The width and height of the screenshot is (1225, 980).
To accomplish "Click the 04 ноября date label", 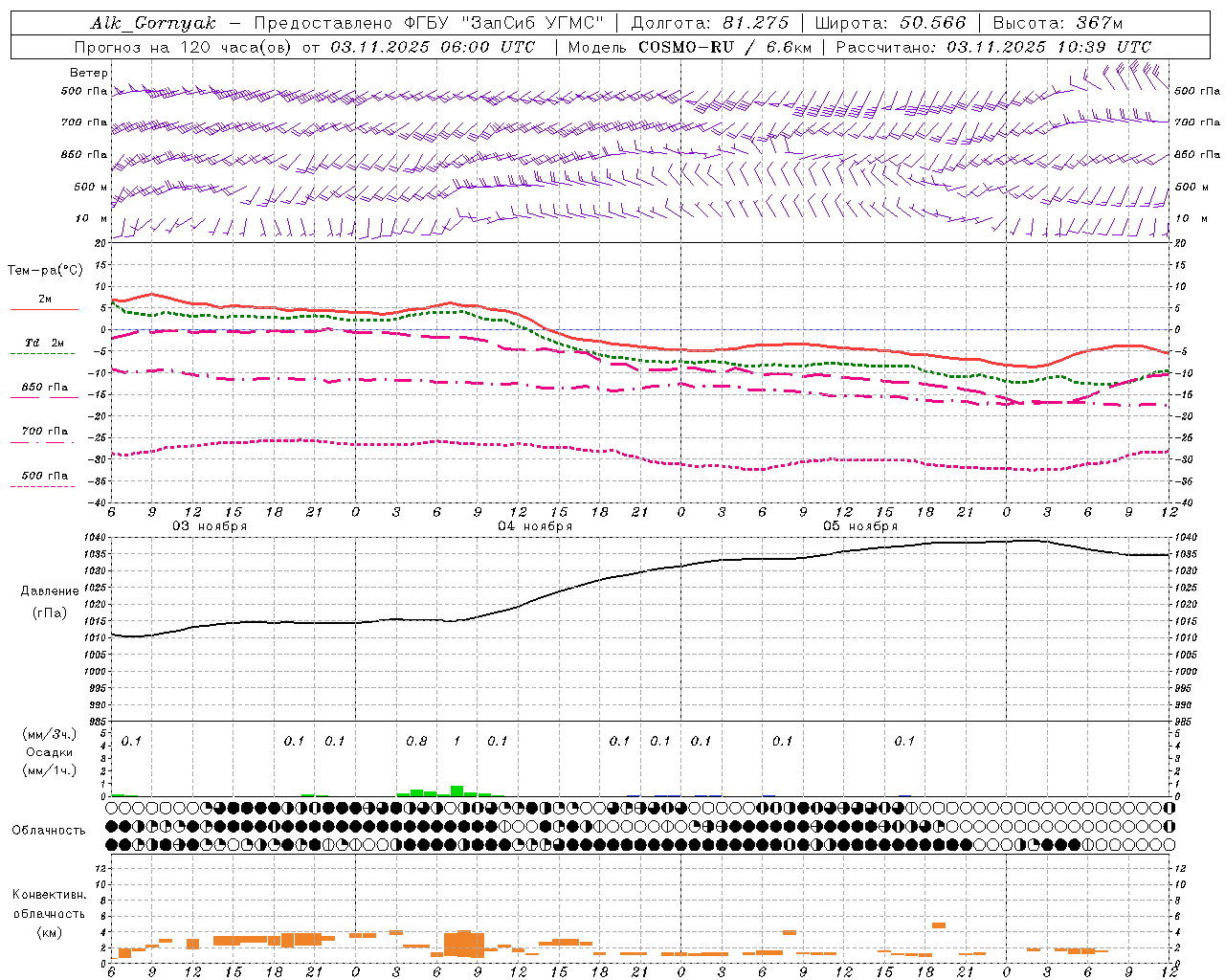I will click(535, 526).
